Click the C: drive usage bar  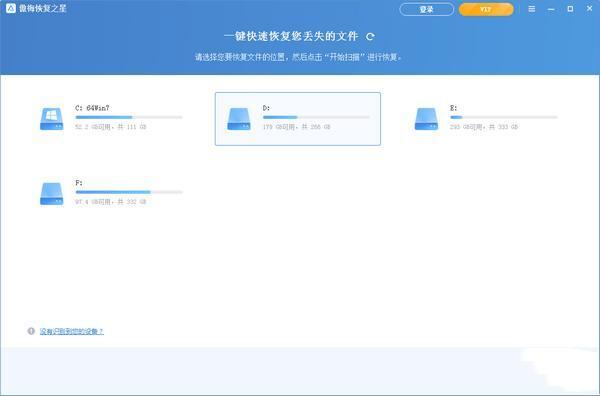point(129,117)
